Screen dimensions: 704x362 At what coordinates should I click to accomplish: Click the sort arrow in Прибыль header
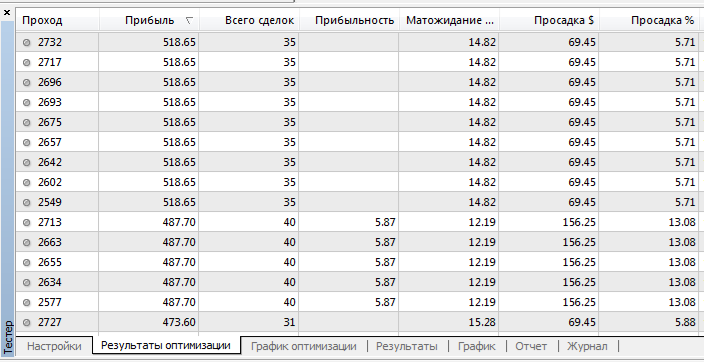click(x=189, y=20)
